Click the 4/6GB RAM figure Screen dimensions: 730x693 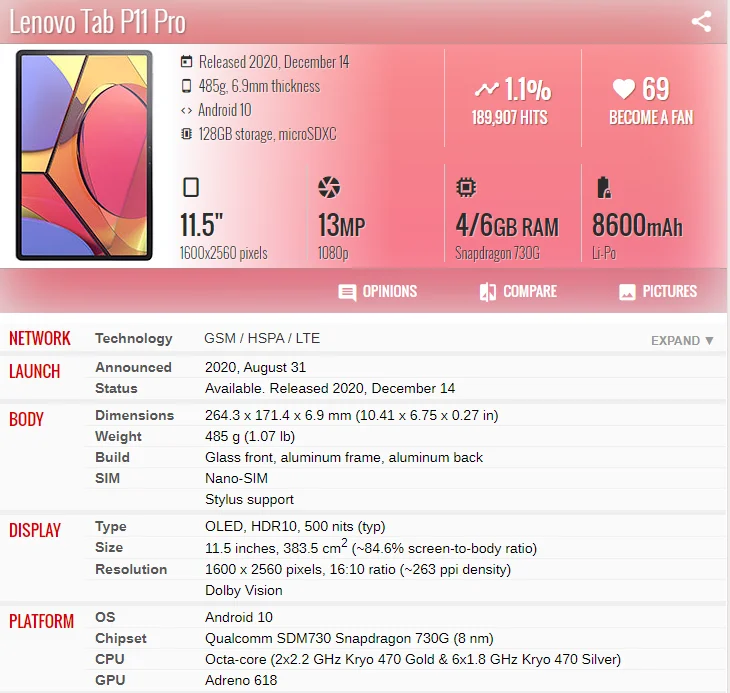click(x=507, y=225)
